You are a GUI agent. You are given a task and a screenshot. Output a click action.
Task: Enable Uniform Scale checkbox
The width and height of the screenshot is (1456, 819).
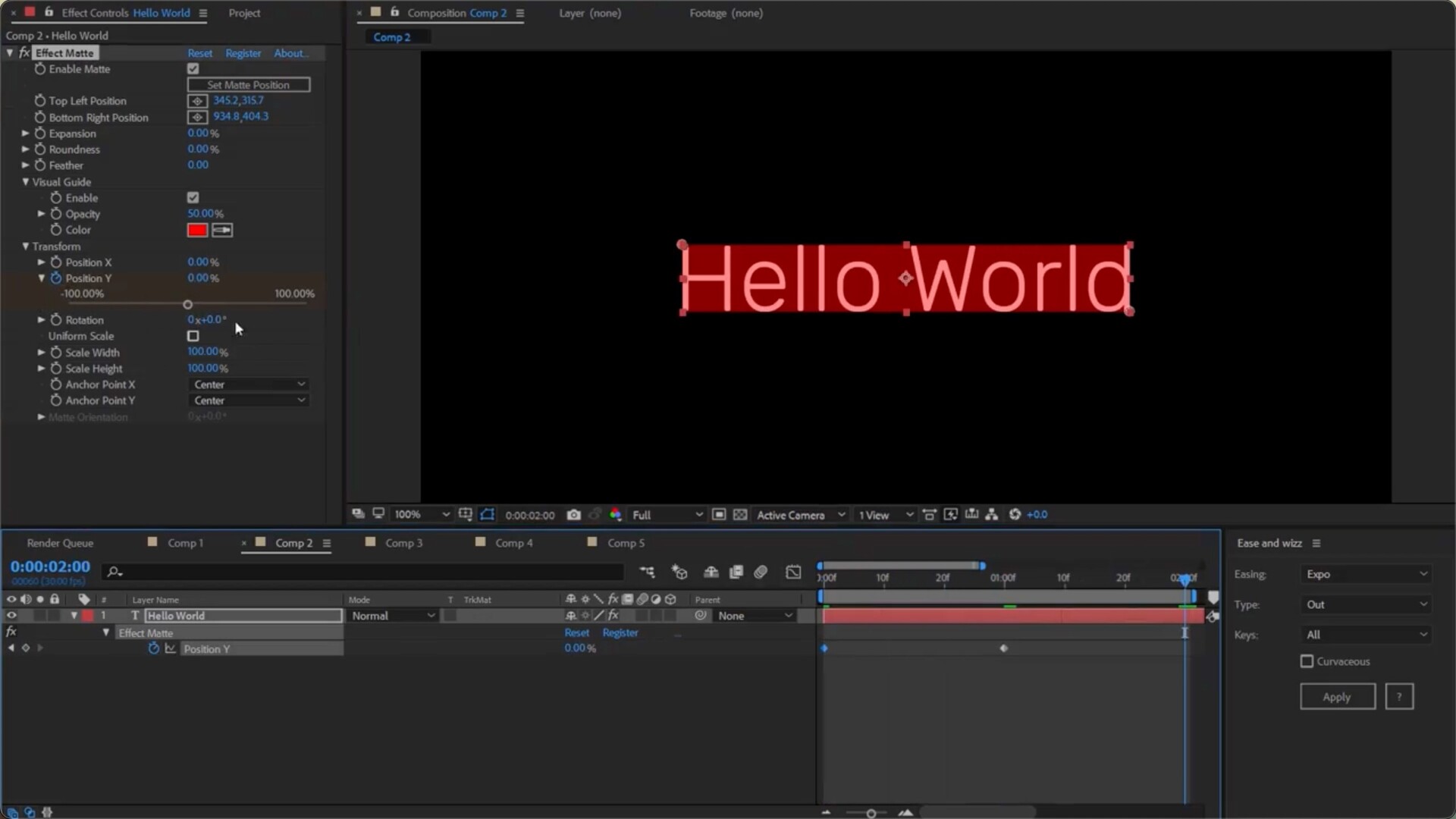193,336
